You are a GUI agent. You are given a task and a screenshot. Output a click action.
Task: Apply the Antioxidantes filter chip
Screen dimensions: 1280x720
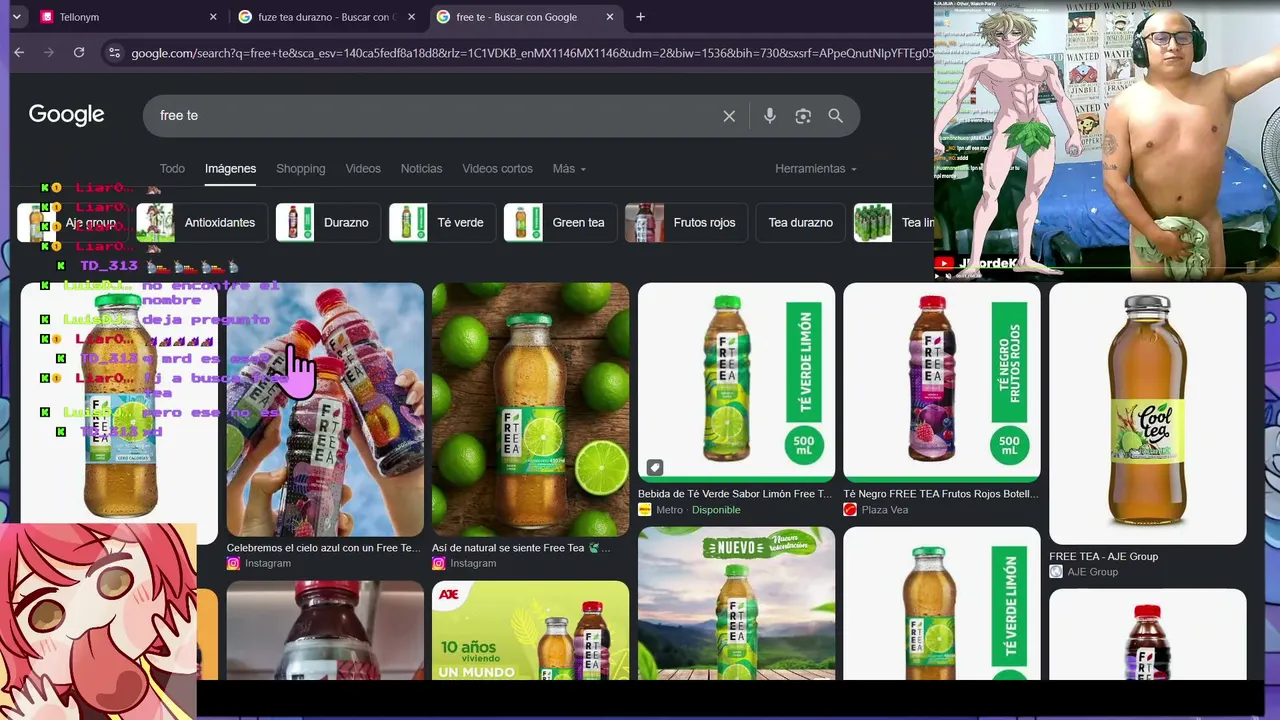pos(201,223)
